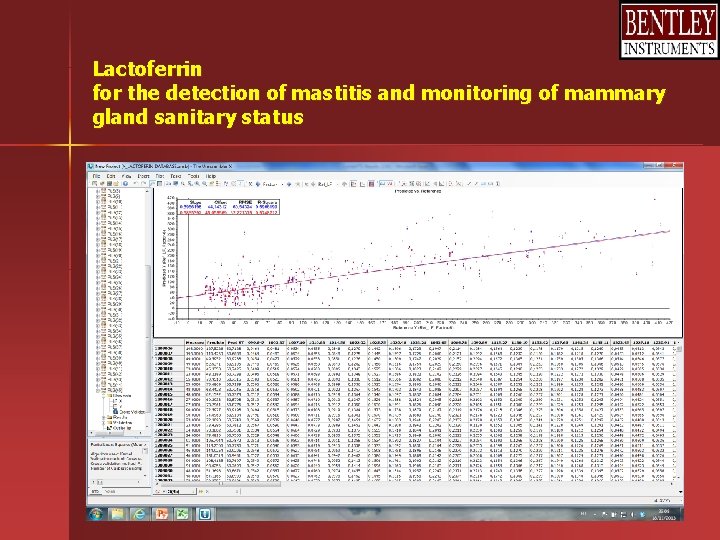Viewport: 720px width, 540px height.
Task: Switch to Excel in the taskbar
Action: click(x=183, y=514)
